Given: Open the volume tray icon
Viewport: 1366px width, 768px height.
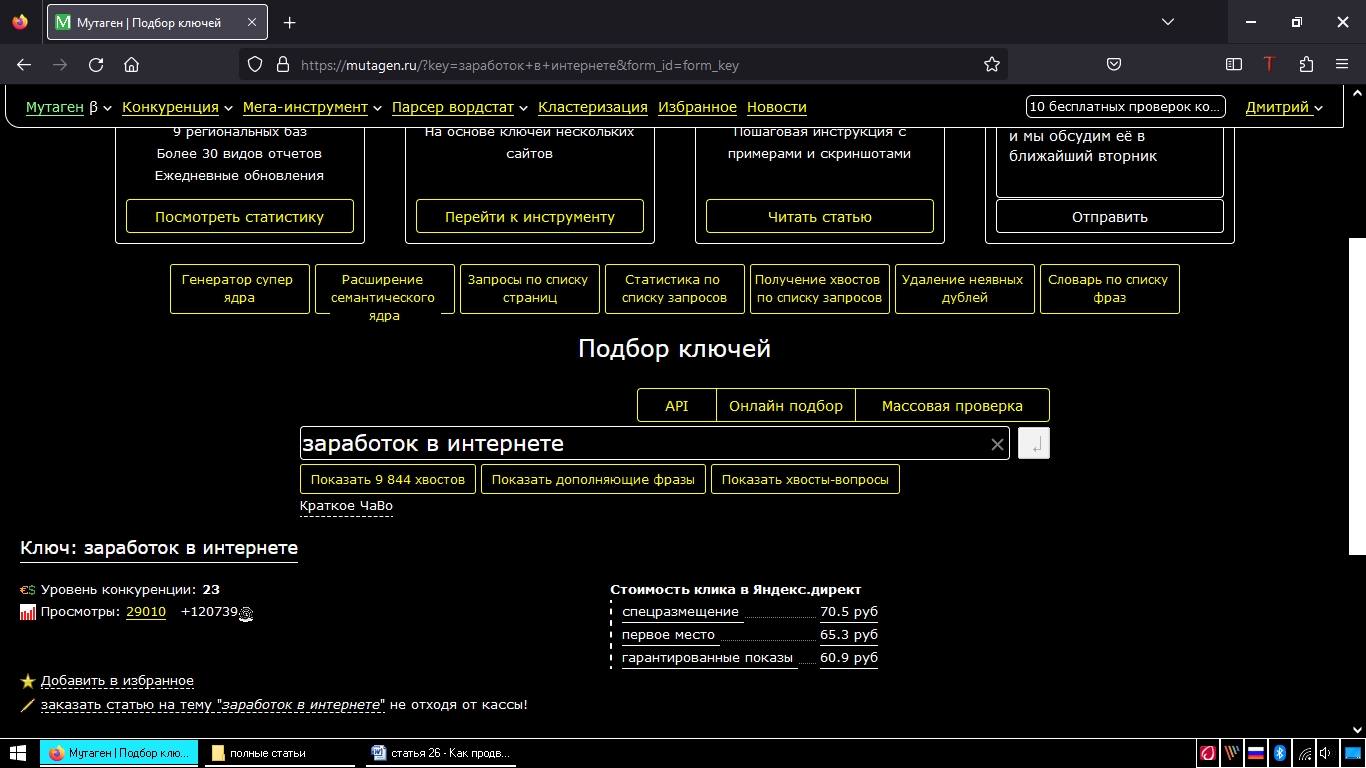Looking at the screenshot, I should pos(1326,753).
